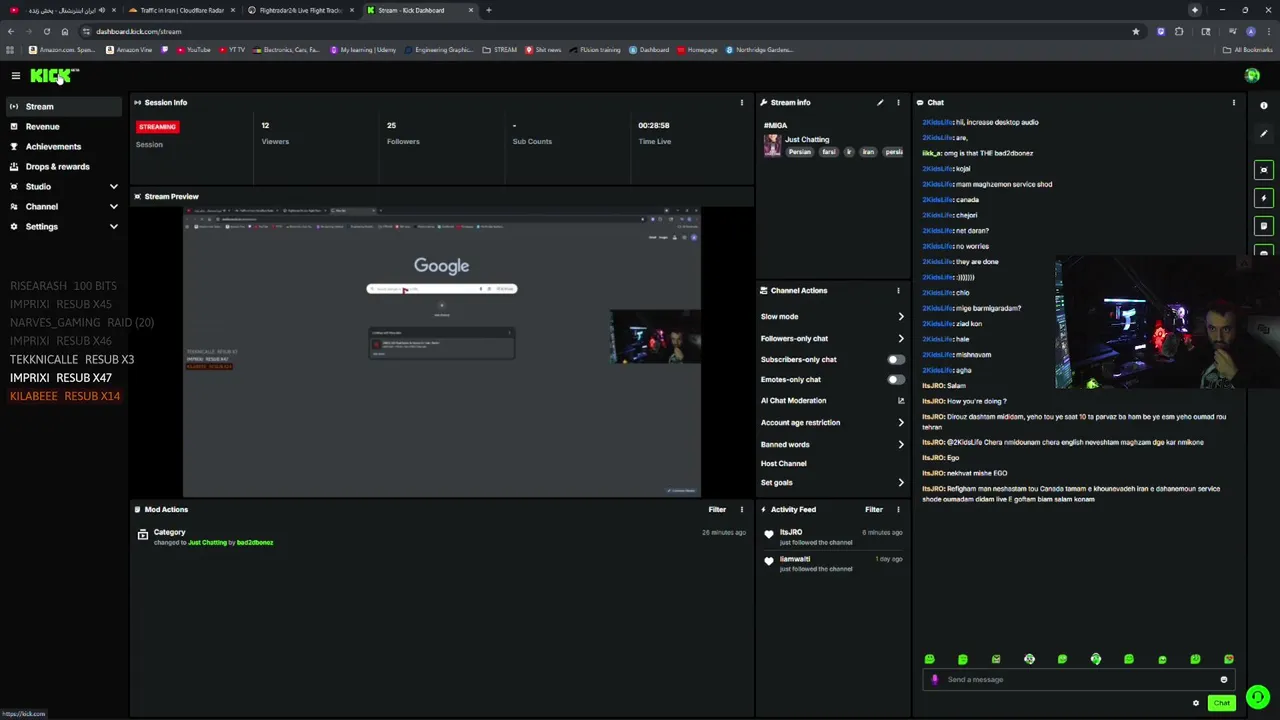Image resolution: width=1280 pixels, height=720 pixels.
Task: Open new browser tab with plus
Action: (x=488, y=10)
